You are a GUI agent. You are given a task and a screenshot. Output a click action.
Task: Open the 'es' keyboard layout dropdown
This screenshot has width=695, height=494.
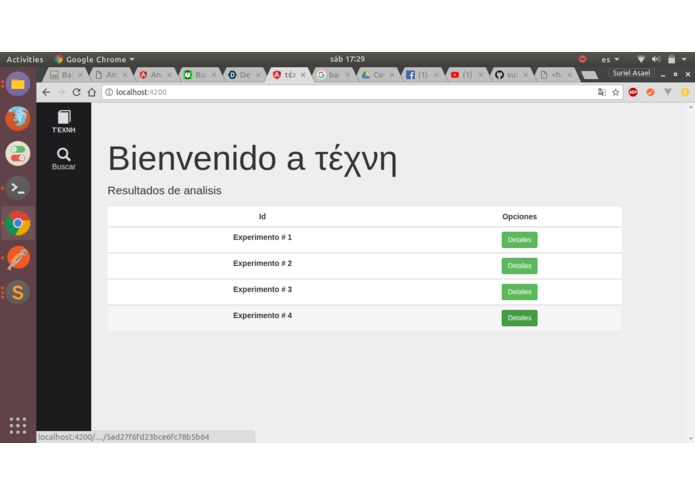[610, 59]
